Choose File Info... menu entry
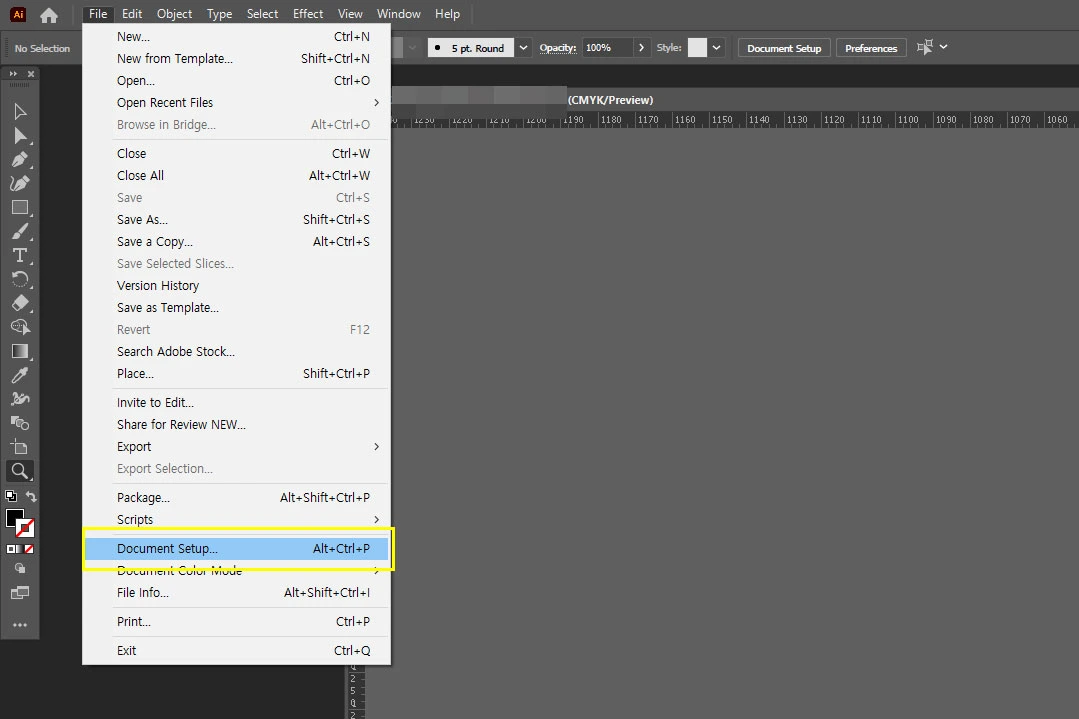The height and width of the screenshot is (719, 1079). point(236,592)
